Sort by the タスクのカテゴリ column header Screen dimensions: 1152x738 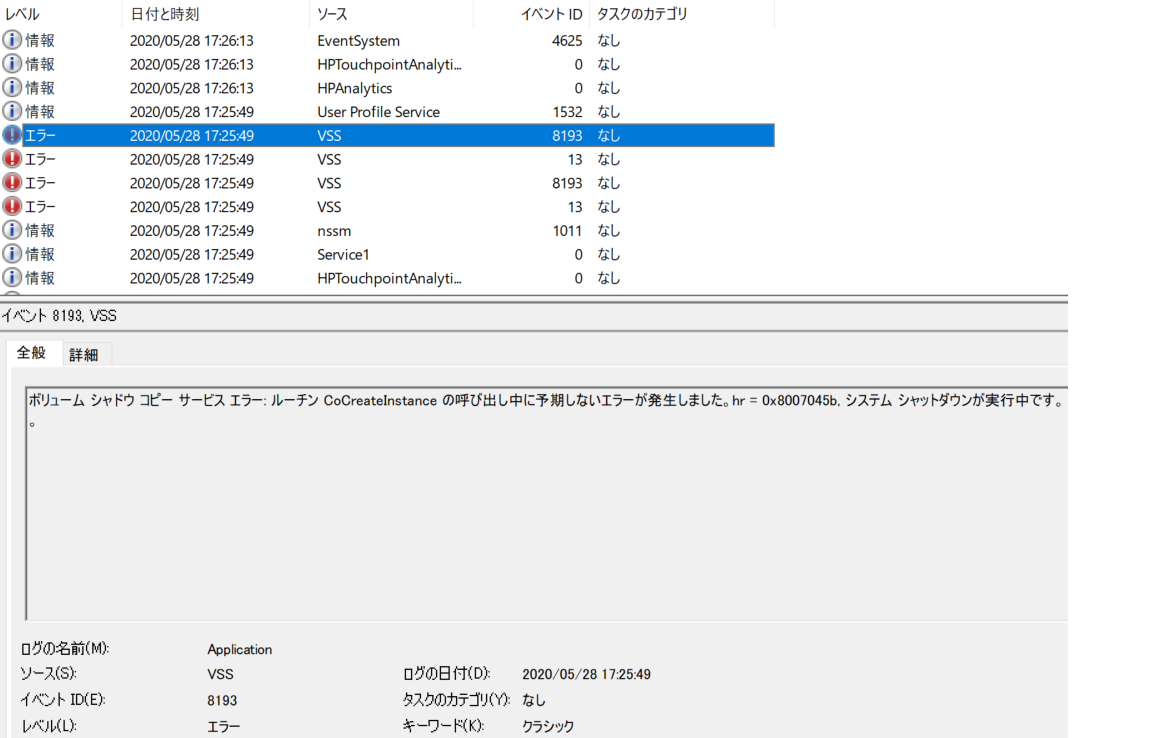pyautogui.click(x=642, y=14)
